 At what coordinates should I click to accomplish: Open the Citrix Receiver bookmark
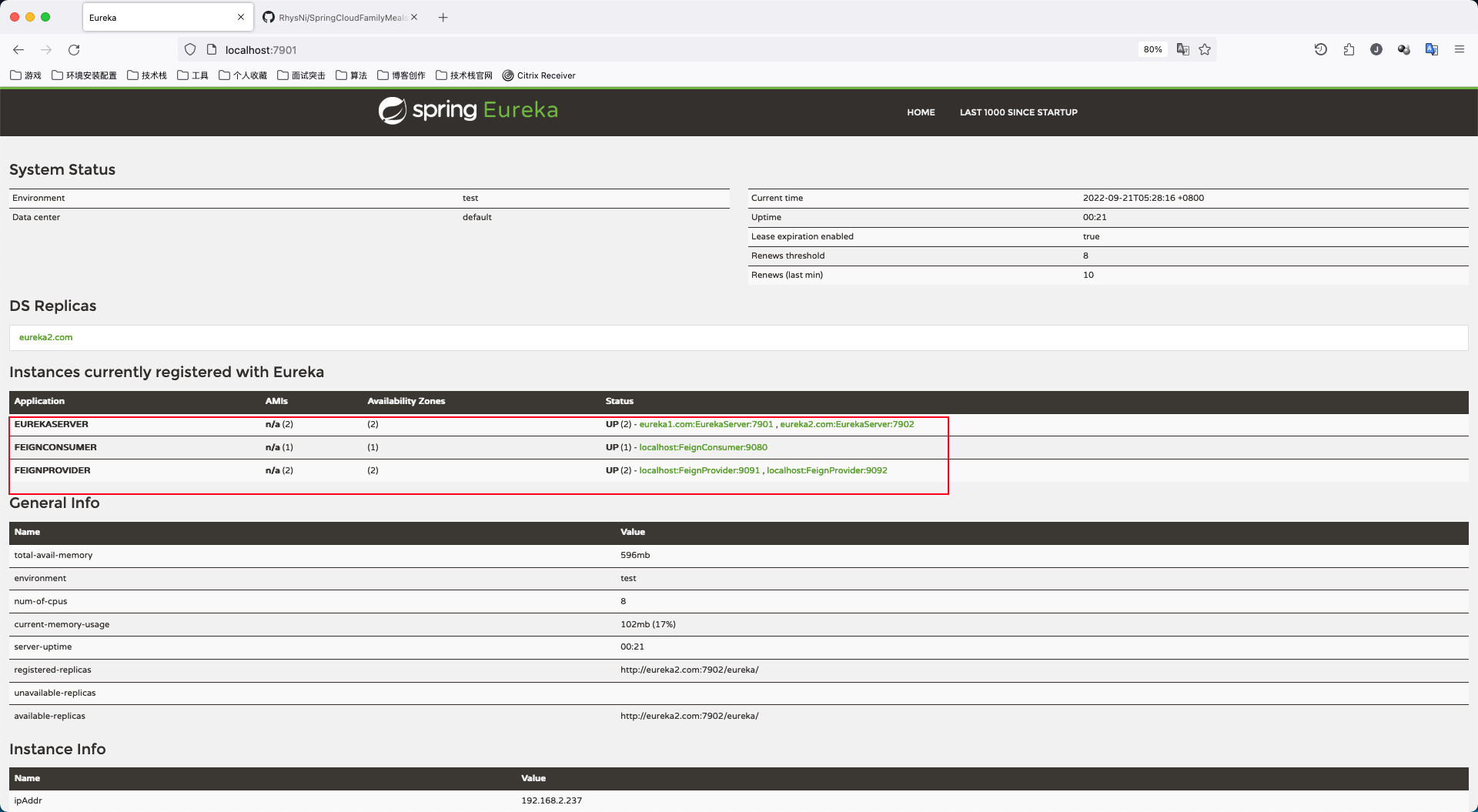tap(539, 75)
